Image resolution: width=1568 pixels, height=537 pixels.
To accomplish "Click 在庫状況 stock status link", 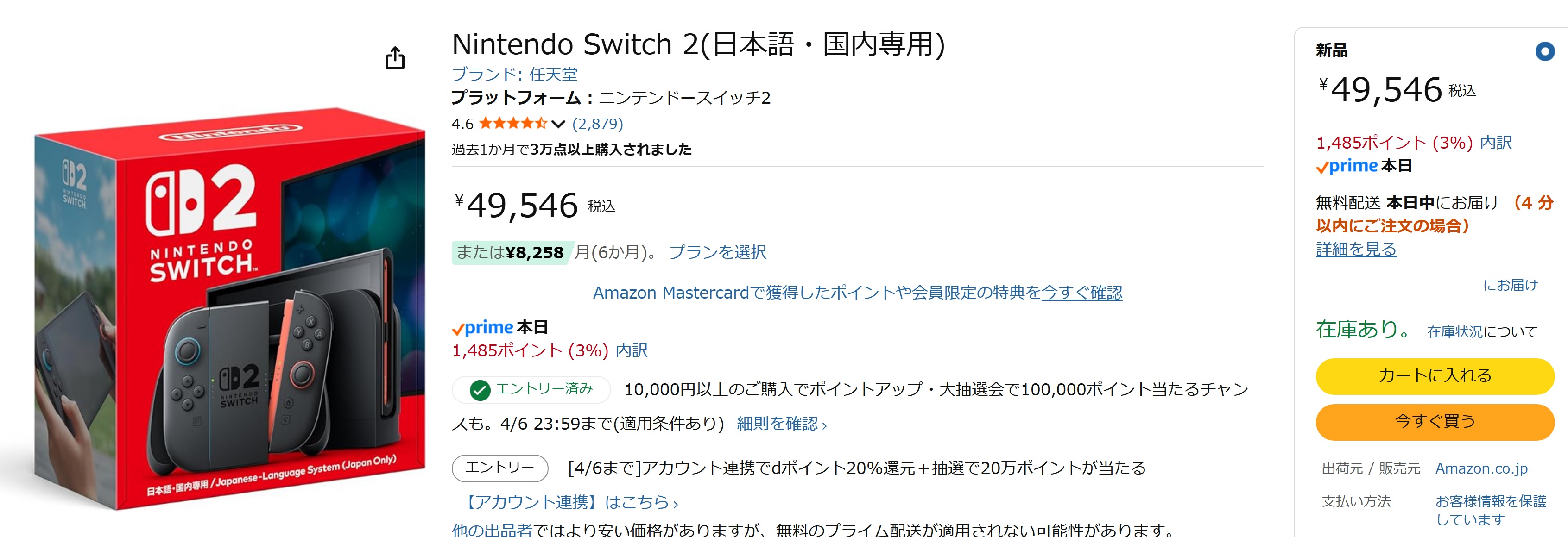I will 1455,332.
